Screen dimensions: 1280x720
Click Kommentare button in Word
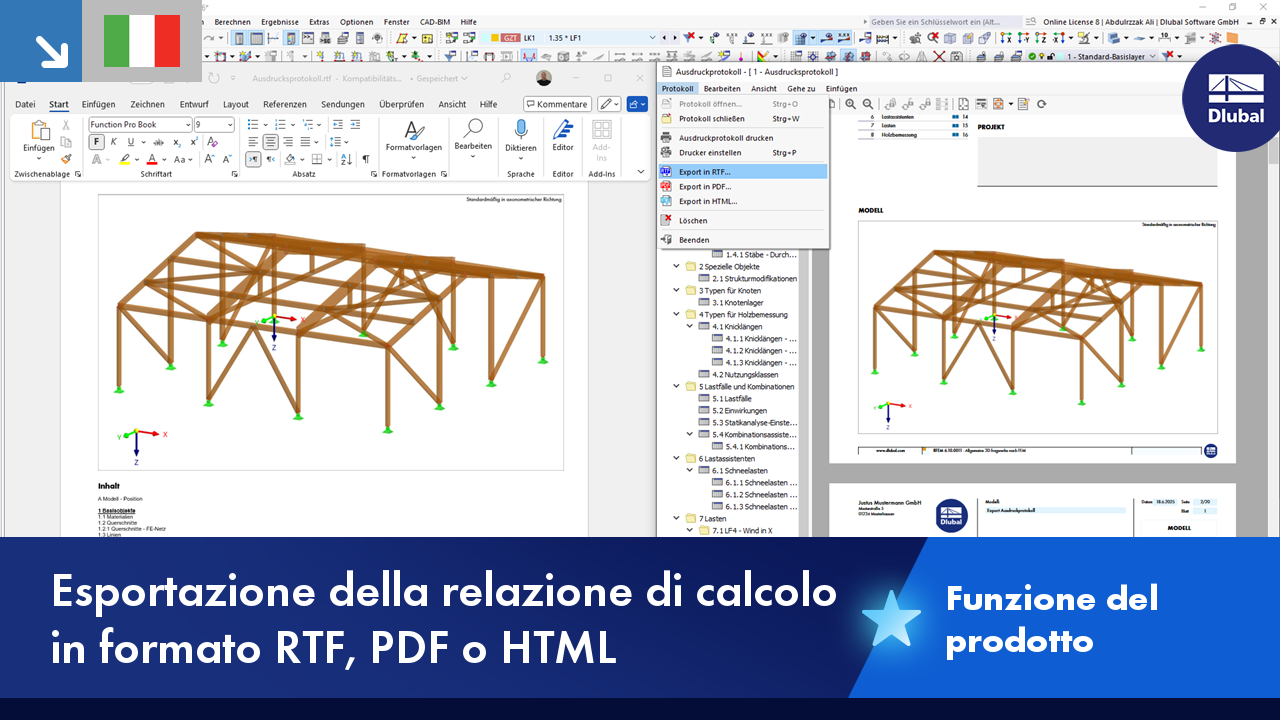tap(557, 104)
